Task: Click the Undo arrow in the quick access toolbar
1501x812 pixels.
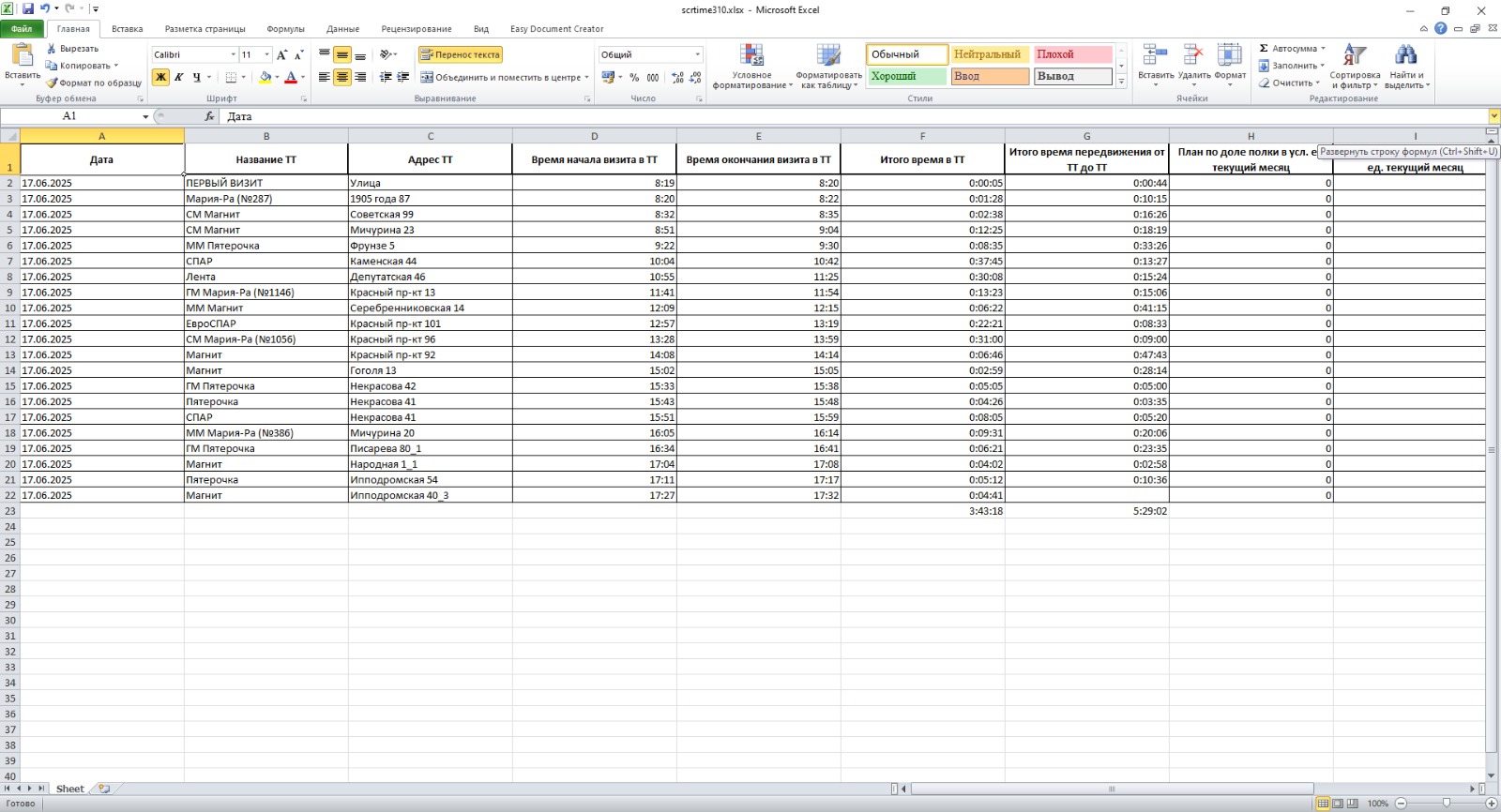Action: (45, 9)
